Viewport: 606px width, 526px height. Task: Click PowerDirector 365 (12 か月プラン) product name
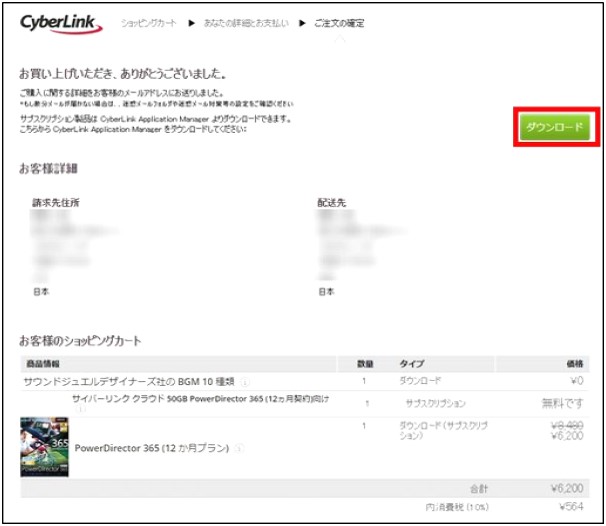click(152, 448)
